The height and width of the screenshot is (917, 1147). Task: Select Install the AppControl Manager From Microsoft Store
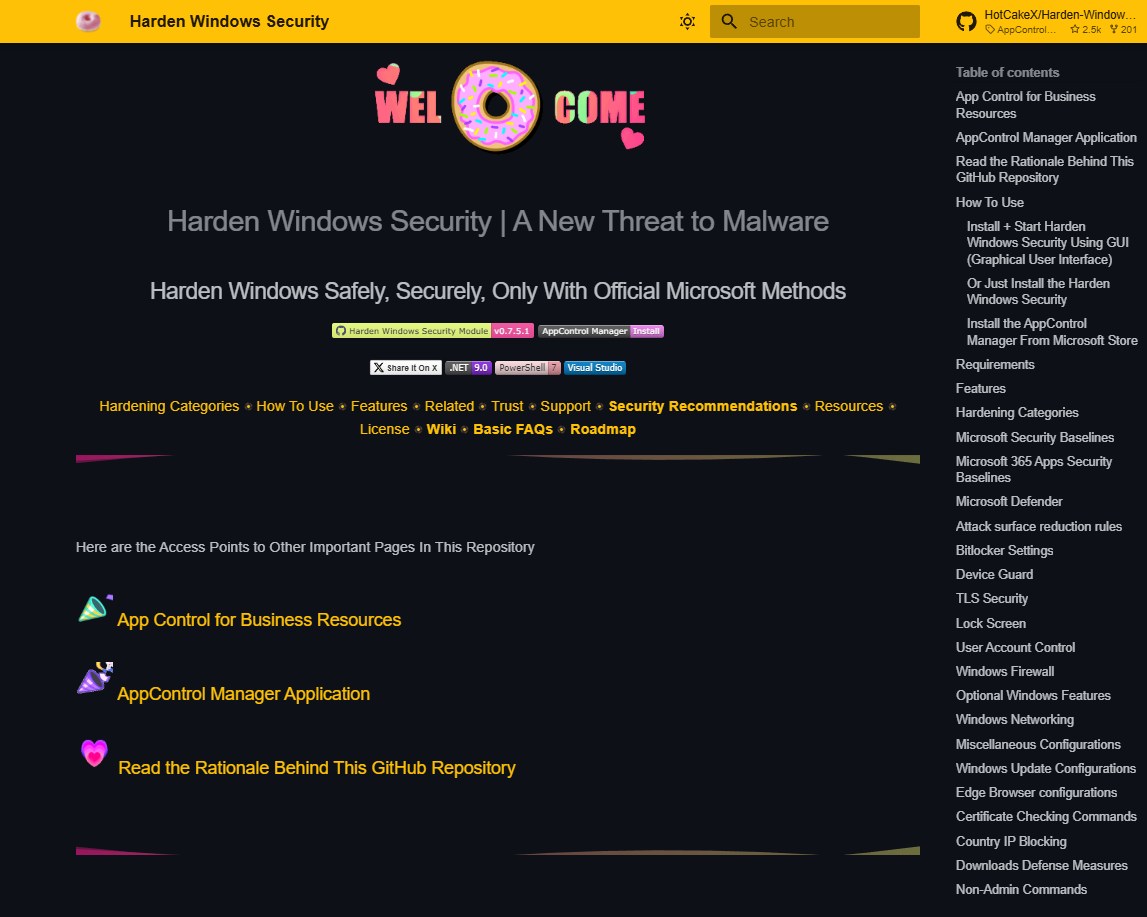pyautogui.click(x=1052, y=331)
